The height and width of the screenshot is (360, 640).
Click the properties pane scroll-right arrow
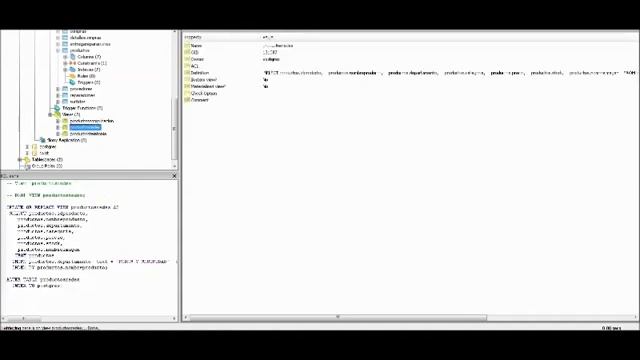tap(636, 317)
